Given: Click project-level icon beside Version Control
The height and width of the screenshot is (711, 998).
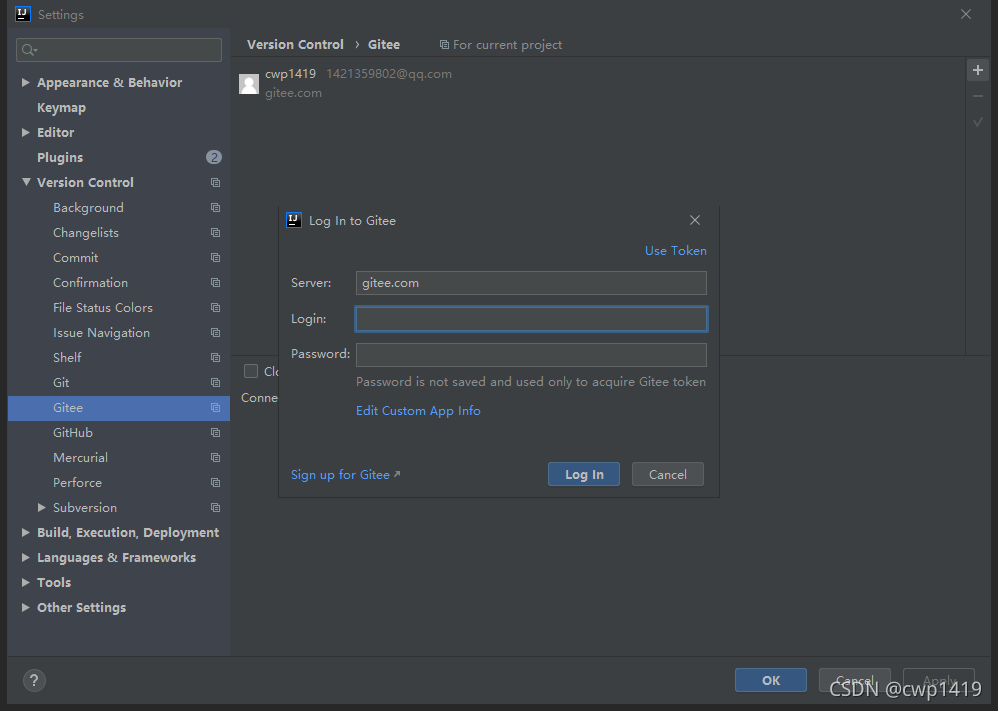Looking at the screenshot, I should [216, 183].
